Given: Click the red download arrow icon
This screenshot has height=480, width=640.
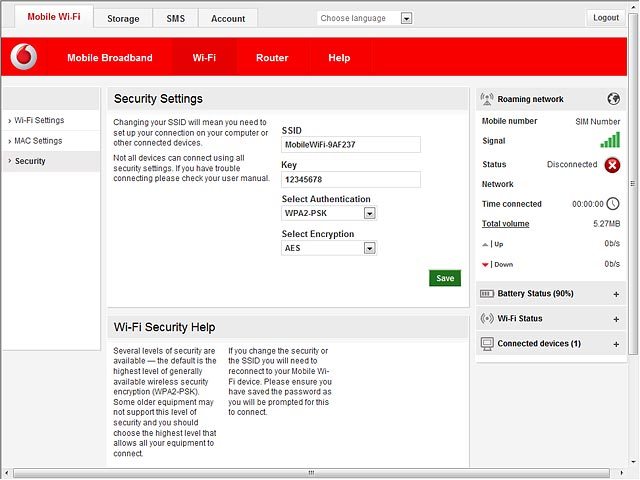Looking at the screenshot, I should [x=485, y=265].
